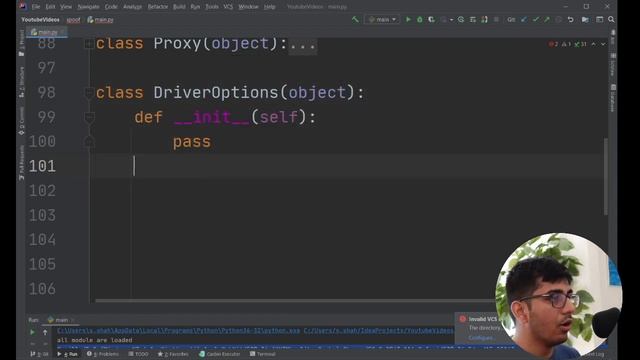Start debugging with the green bug icon

click(x=419, y=20)
